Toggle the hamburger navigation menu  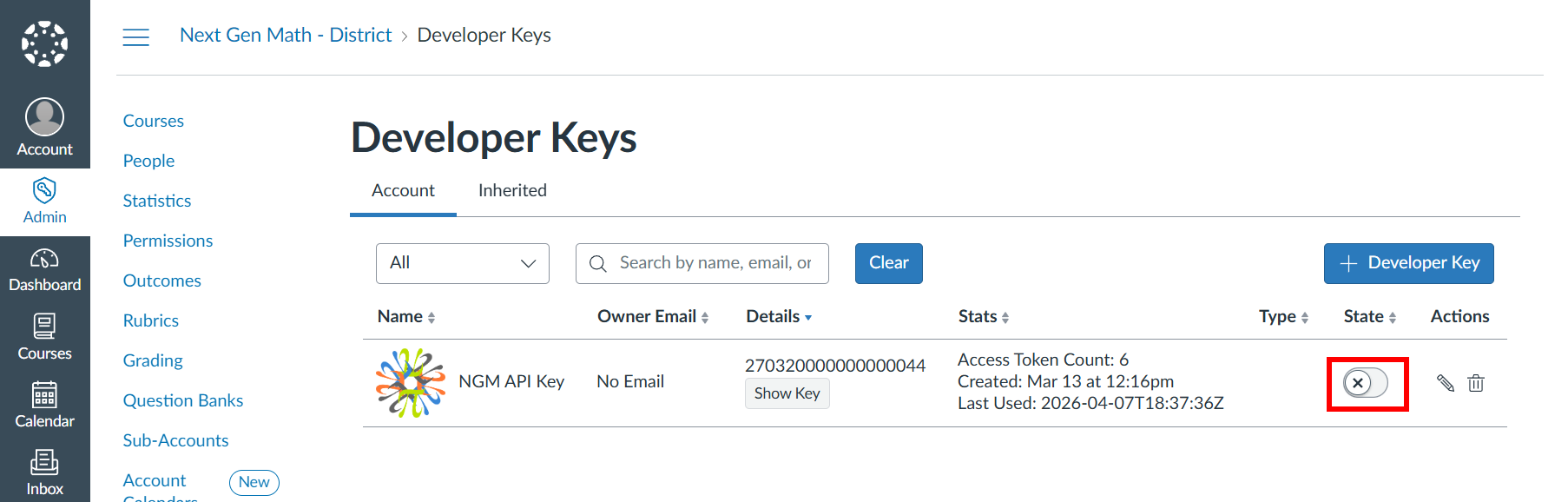[136, 36]
